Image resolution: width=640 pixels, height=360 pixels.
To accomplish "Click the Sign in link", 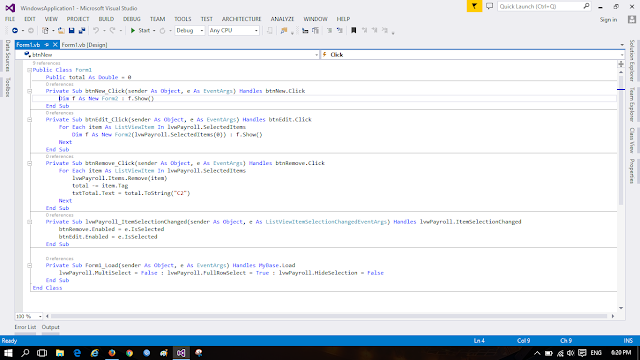I will click(608, 20).
